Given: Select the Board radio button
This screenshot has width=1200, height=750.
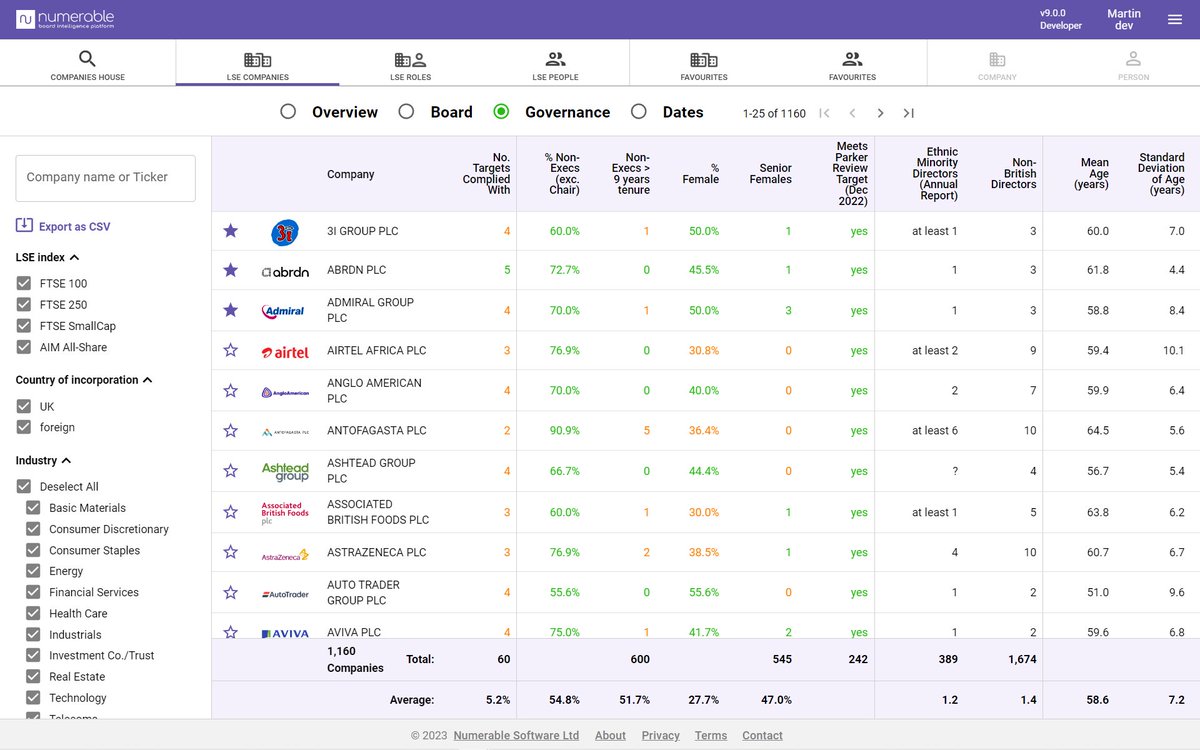Looking at the screenshot, I should click(406, 112).
